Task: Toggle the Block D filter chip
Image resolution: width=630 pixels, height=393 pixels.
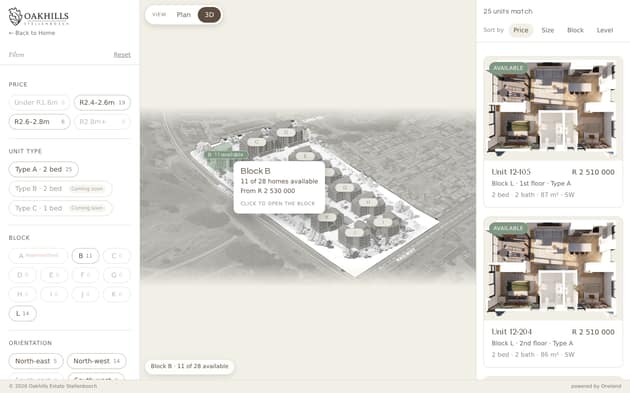Action: pyautogui.click(x=22, y=275)
